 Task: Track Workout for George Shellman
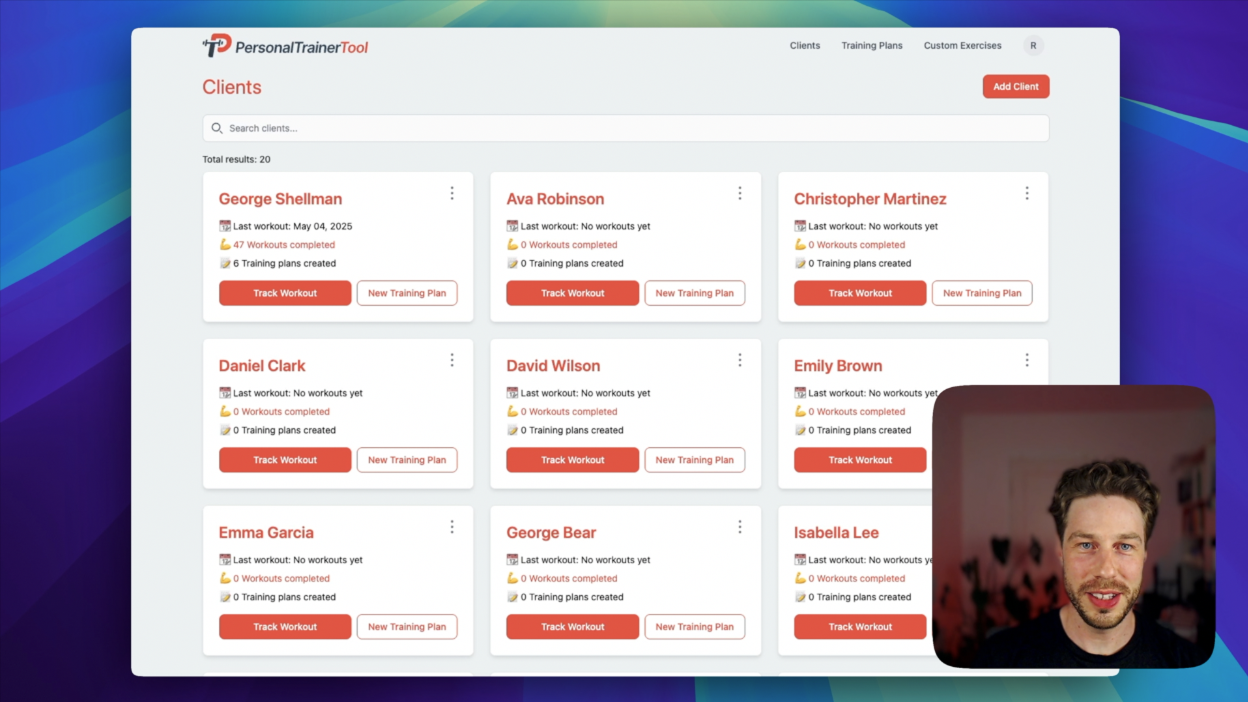click(285, 293)
